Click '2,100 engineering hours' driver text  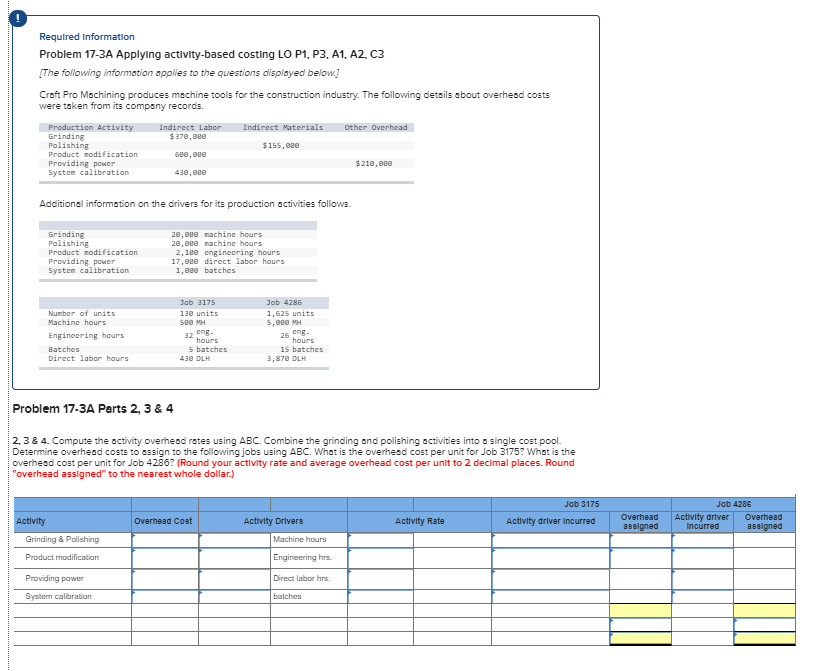(228, 252)
